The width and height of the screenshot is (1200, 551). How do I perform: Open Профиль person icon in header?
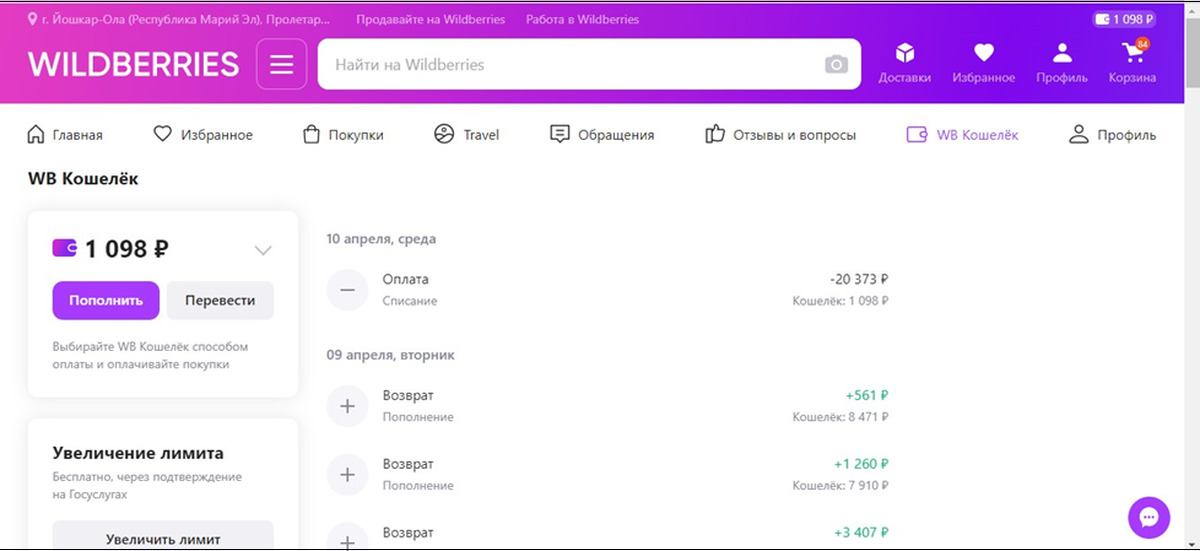point(1062,63)
